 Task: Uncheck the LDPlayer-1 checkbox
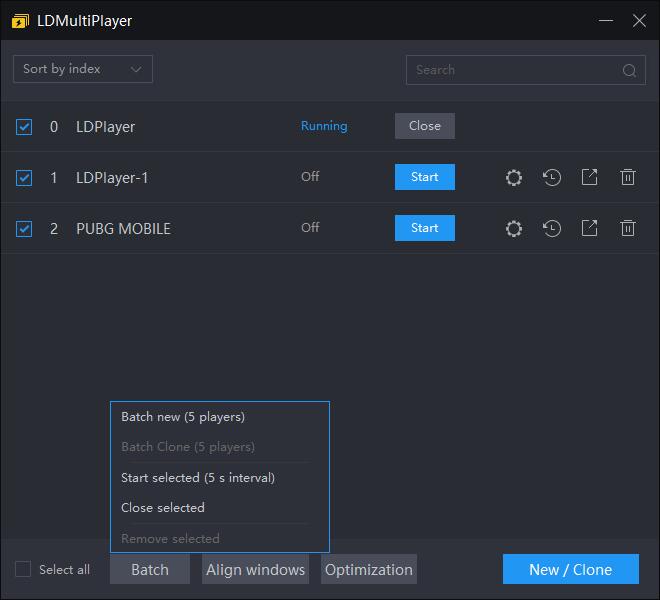[24, 178]
